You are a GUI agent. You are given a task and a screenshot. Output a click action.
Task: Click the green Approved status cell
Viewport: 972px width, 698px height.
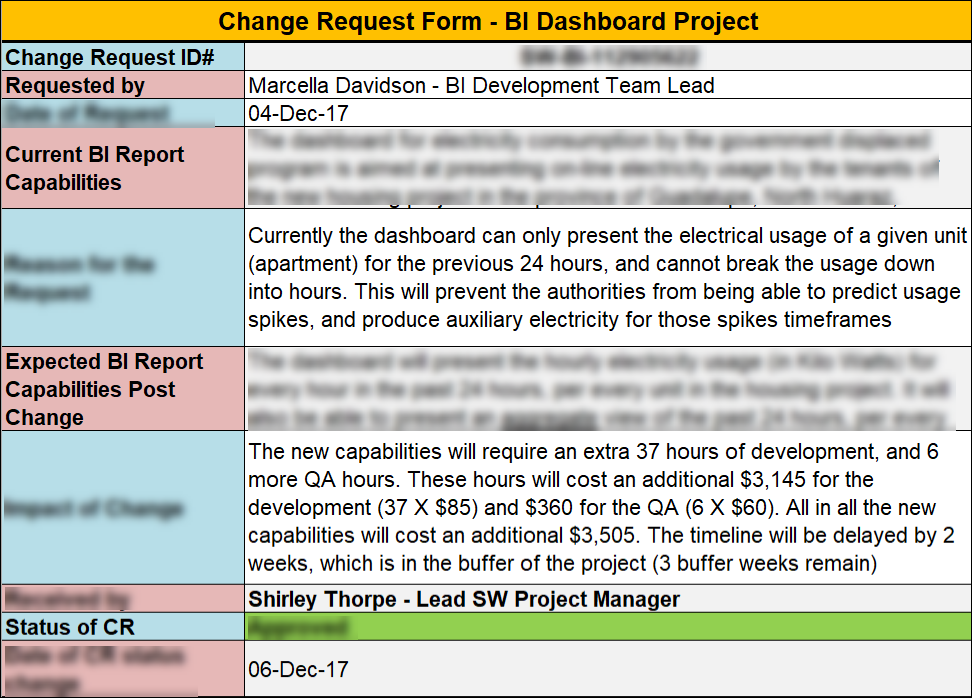click(607, 627)
